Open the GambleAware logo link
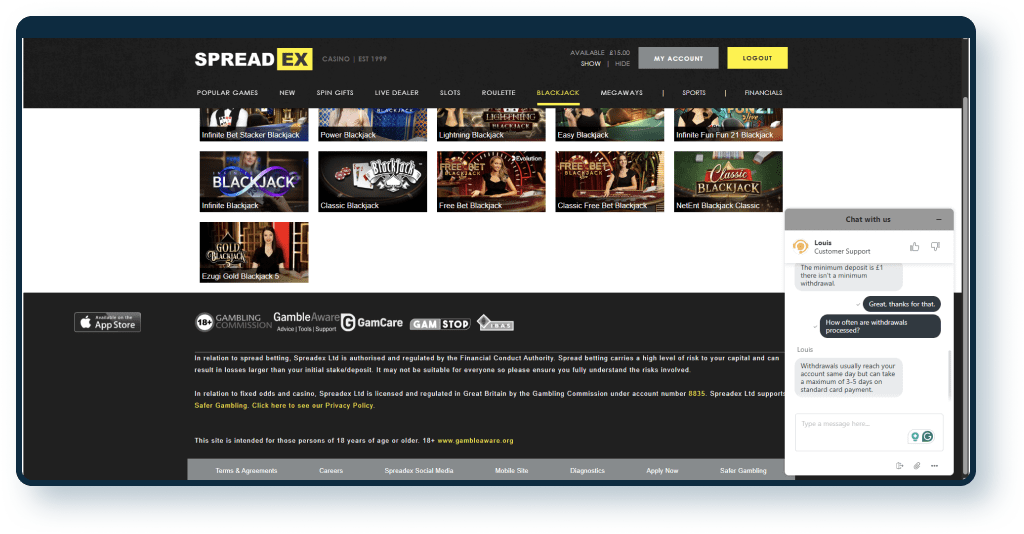 (306, 321)
